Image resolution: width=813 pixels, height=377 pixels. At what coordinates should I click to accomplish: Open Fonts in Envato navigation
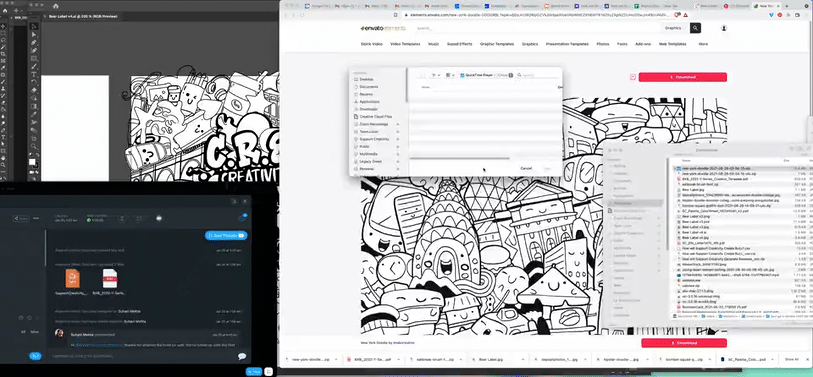point(622,44)
